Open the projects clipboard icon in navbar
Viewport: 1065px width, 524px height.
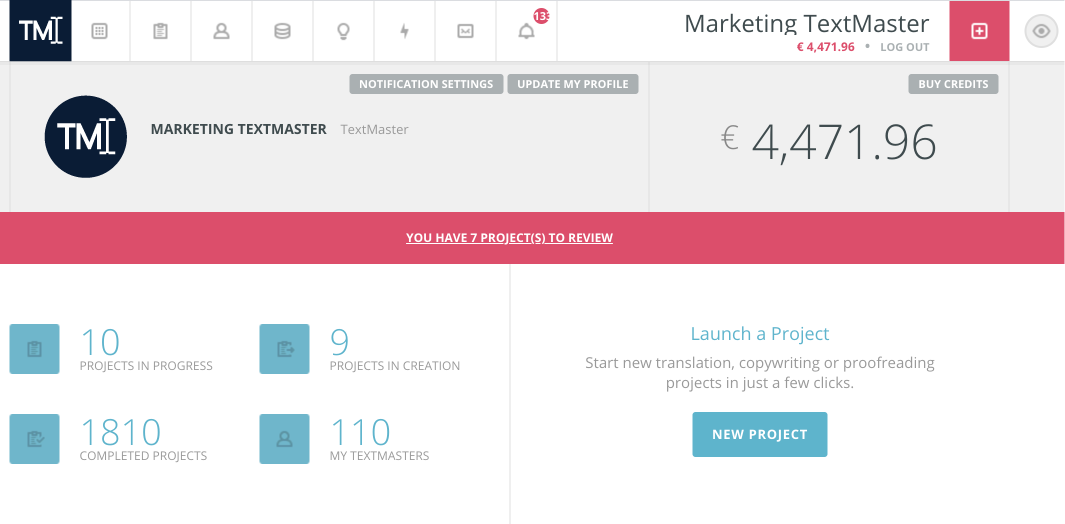[160, 31]
